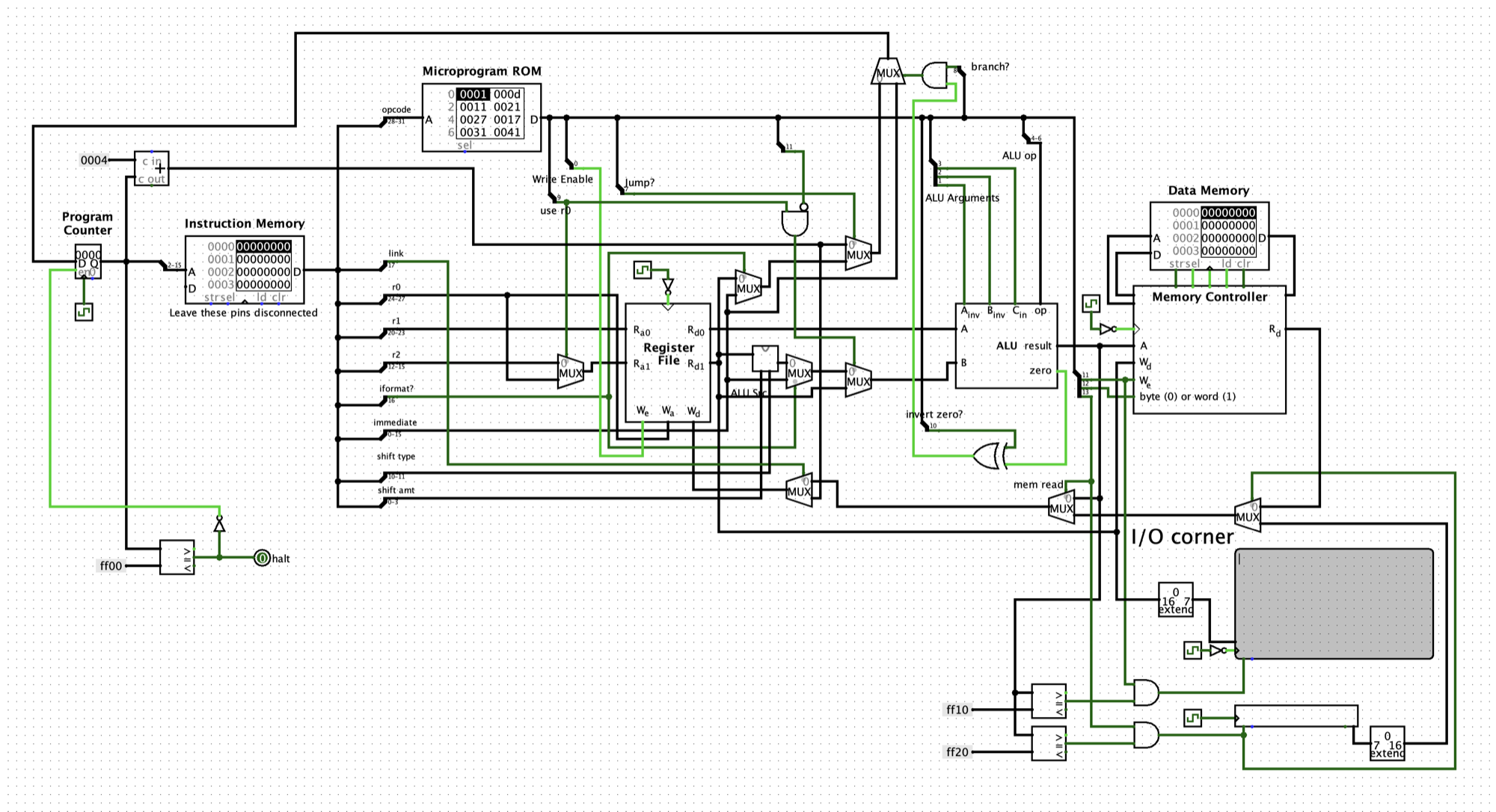Select the comparator connected to ff20
1496x812 pixels.
1049,743
